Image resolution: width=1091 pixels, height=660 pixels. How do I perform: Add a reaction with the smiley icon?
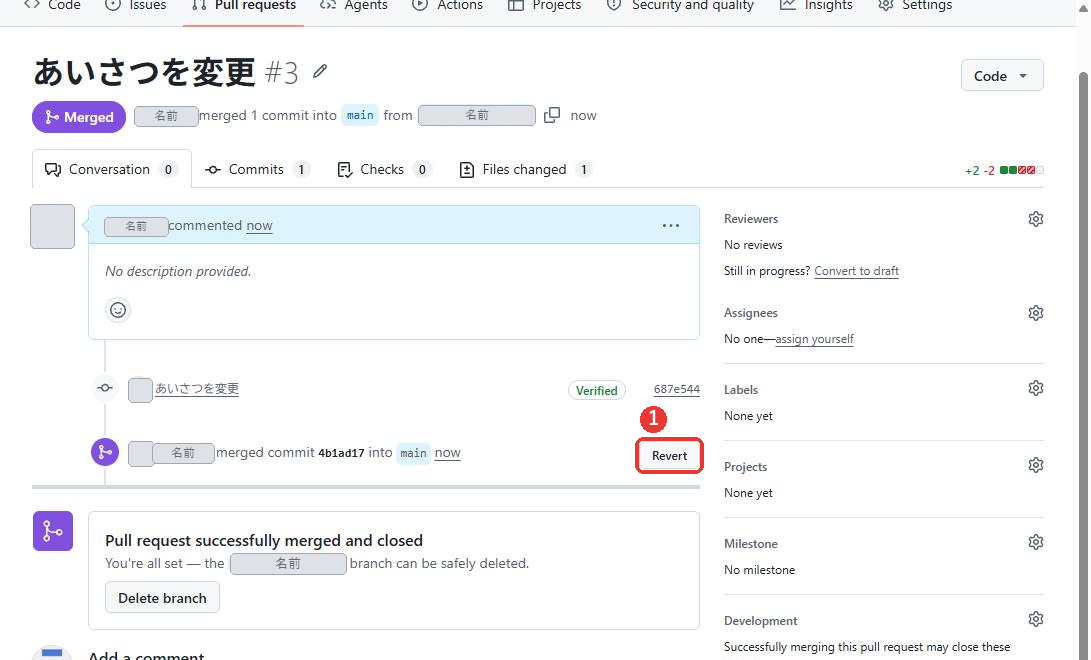[x=118, y=309]
